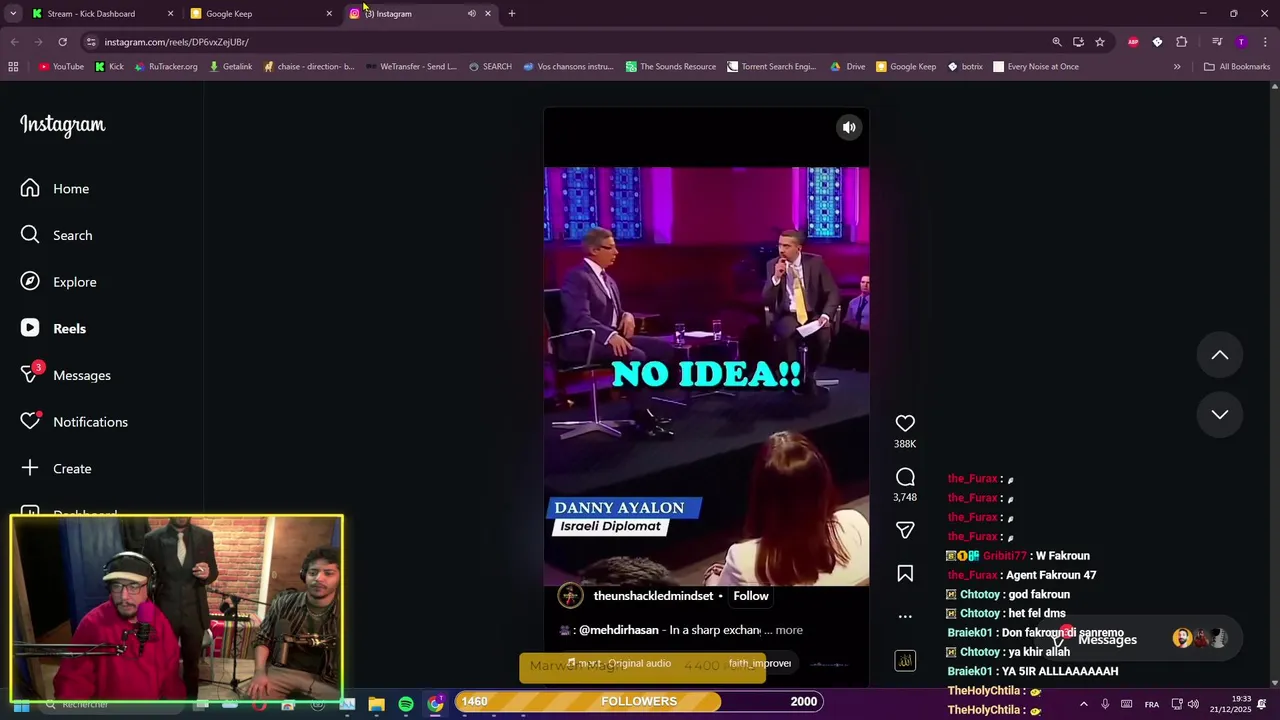Open the Extensions puzzle icon
The width and height of the screenshot is (1280, 720).
1182,42
